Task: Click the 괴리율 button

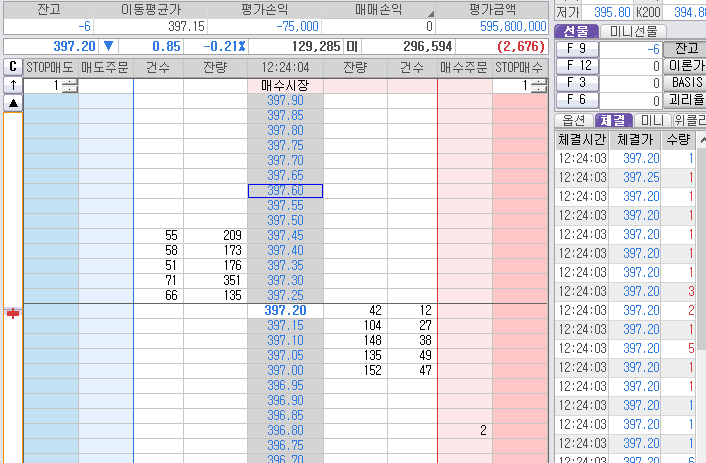Action: [685, 100]
